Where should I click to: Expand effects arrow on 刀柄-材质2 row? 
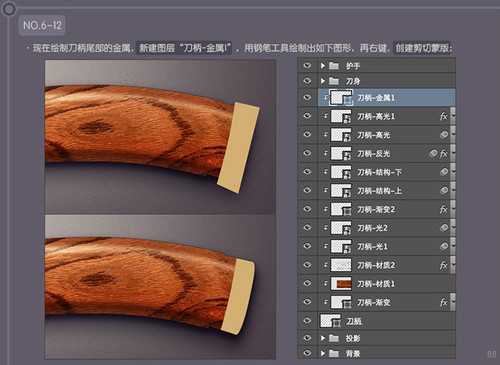453,265
